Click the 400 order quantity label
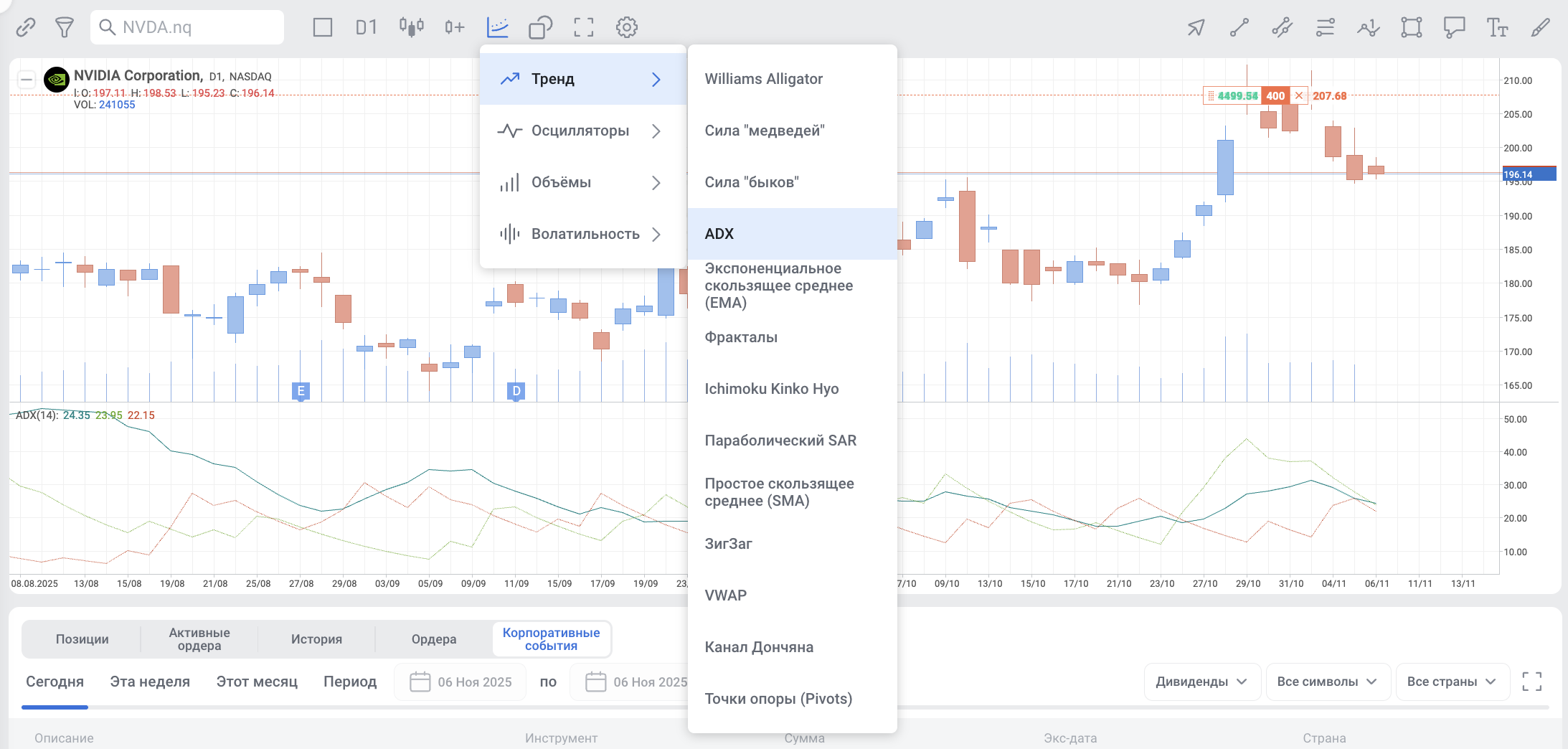 point(1275,95)
